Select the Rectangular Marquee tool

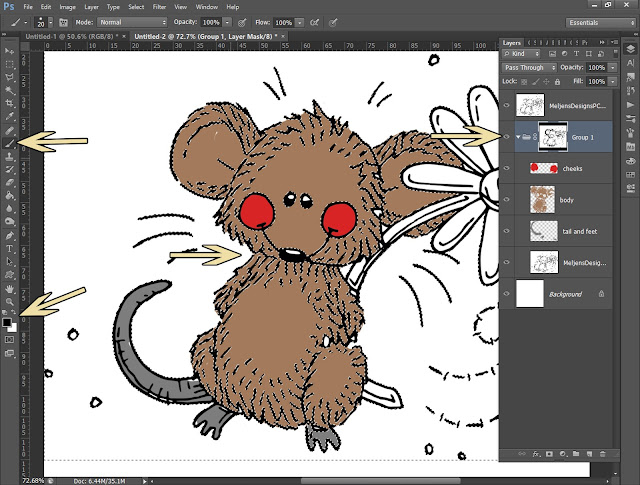click(x=9, y=62)
